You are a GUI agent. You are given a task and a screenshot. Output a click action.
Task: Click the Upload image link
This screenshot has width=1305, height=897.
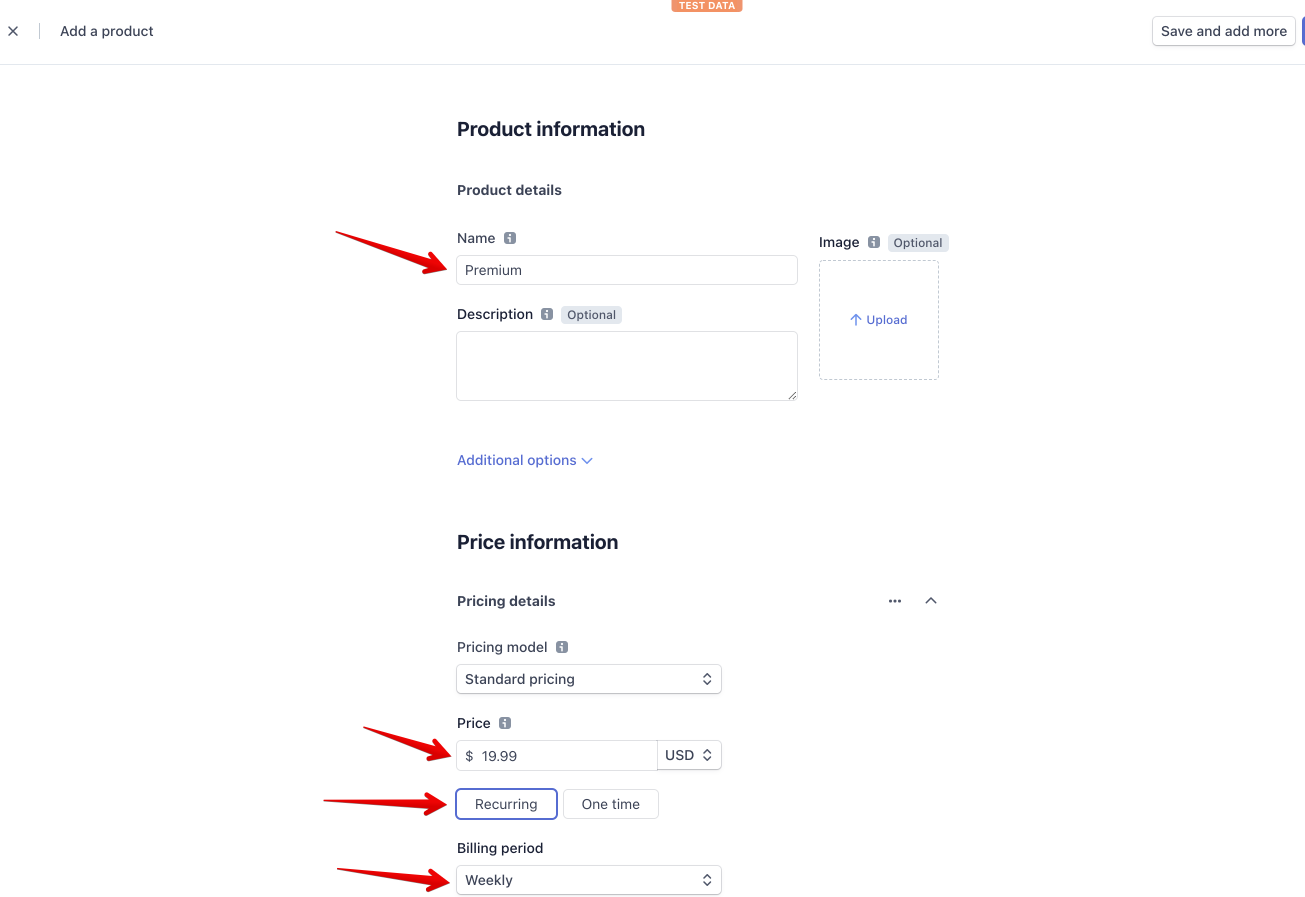click(879, 320)
